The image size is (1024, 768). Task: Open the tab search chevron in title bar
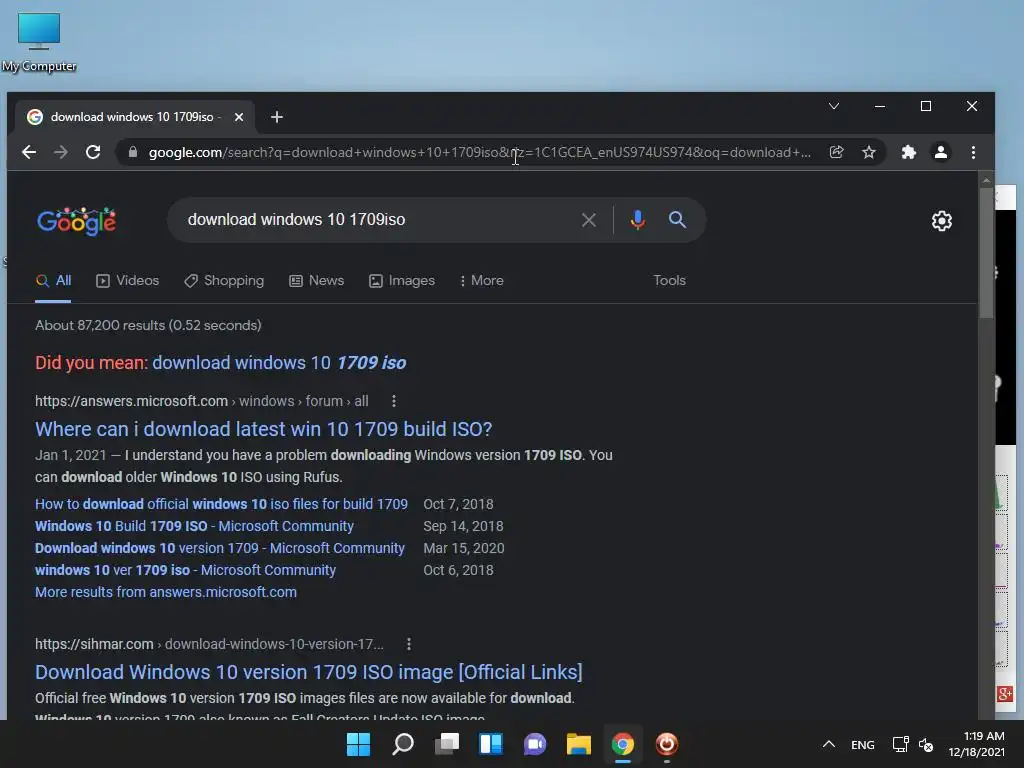point(834,106)
